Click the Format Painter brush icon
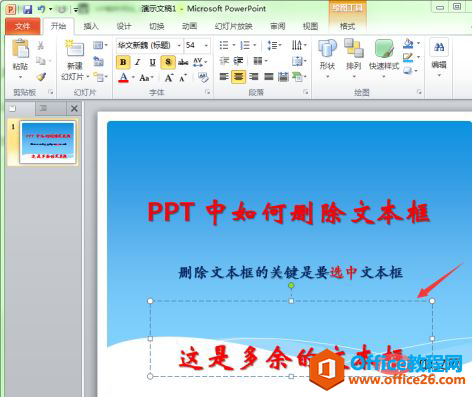This screenshot has width=472, height=397. click(41, 77)
